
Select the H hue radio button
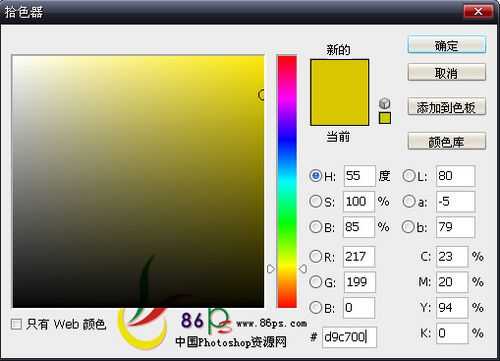[x=315, y=176]
